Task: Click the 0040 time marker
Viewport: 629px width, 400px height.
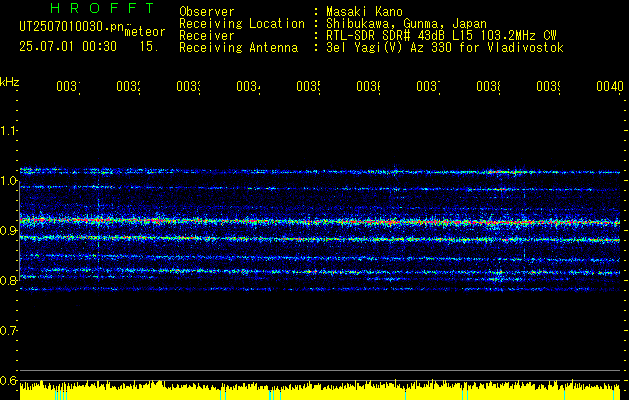Action: pyautogui.click(x=610, y=86)
